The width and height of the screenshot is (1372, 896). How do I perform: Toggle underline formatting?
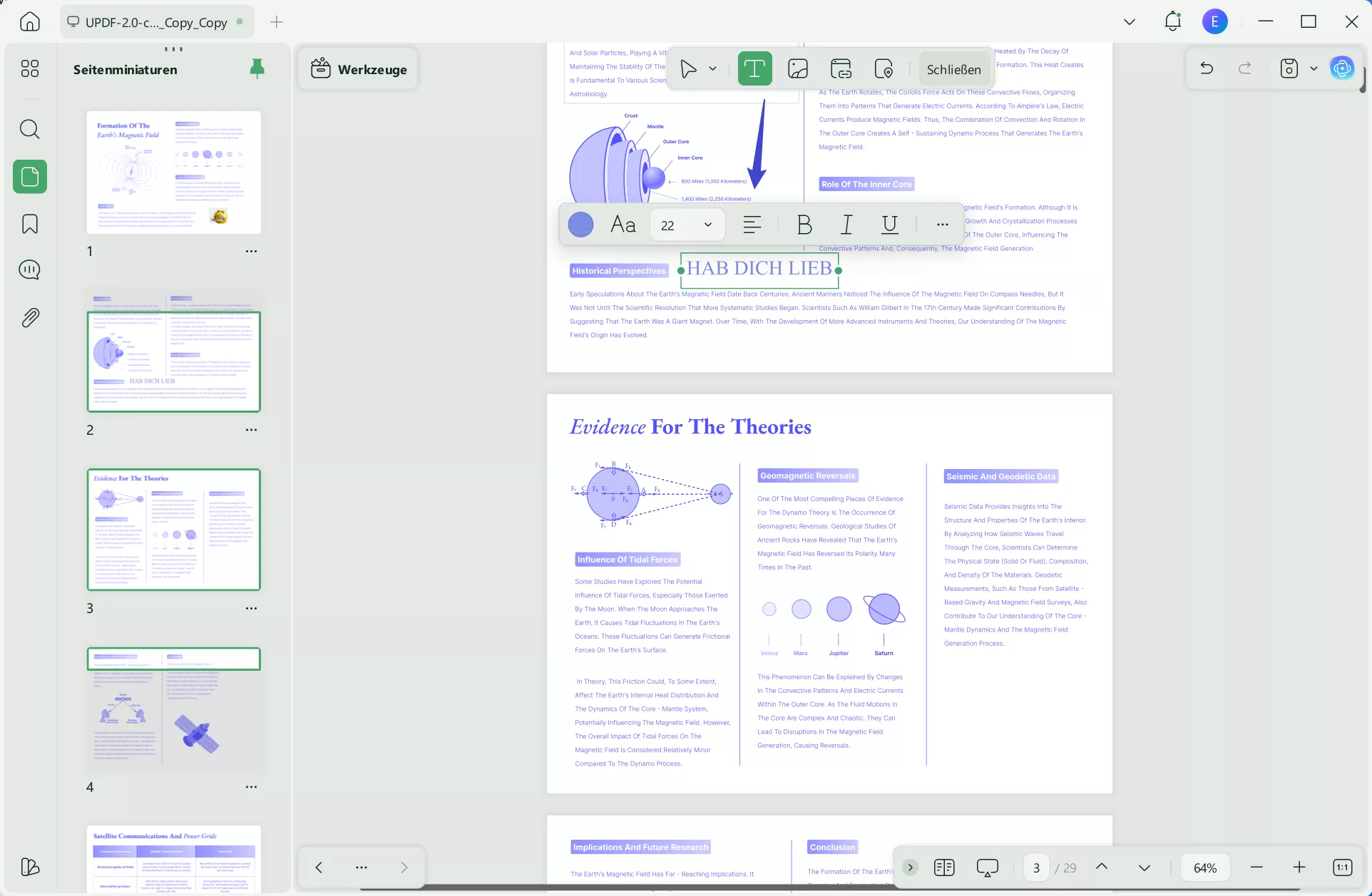tap(889, 225)
